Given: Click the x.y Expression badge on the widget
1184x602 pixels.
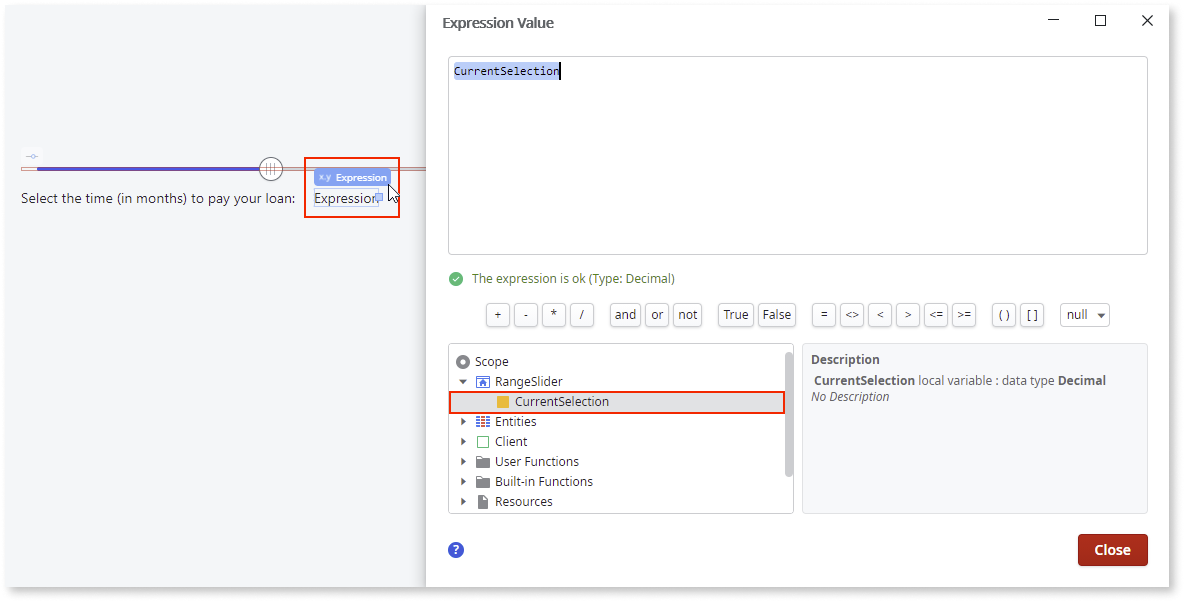Looking at the screenshot, I should [x=352, y=176].
